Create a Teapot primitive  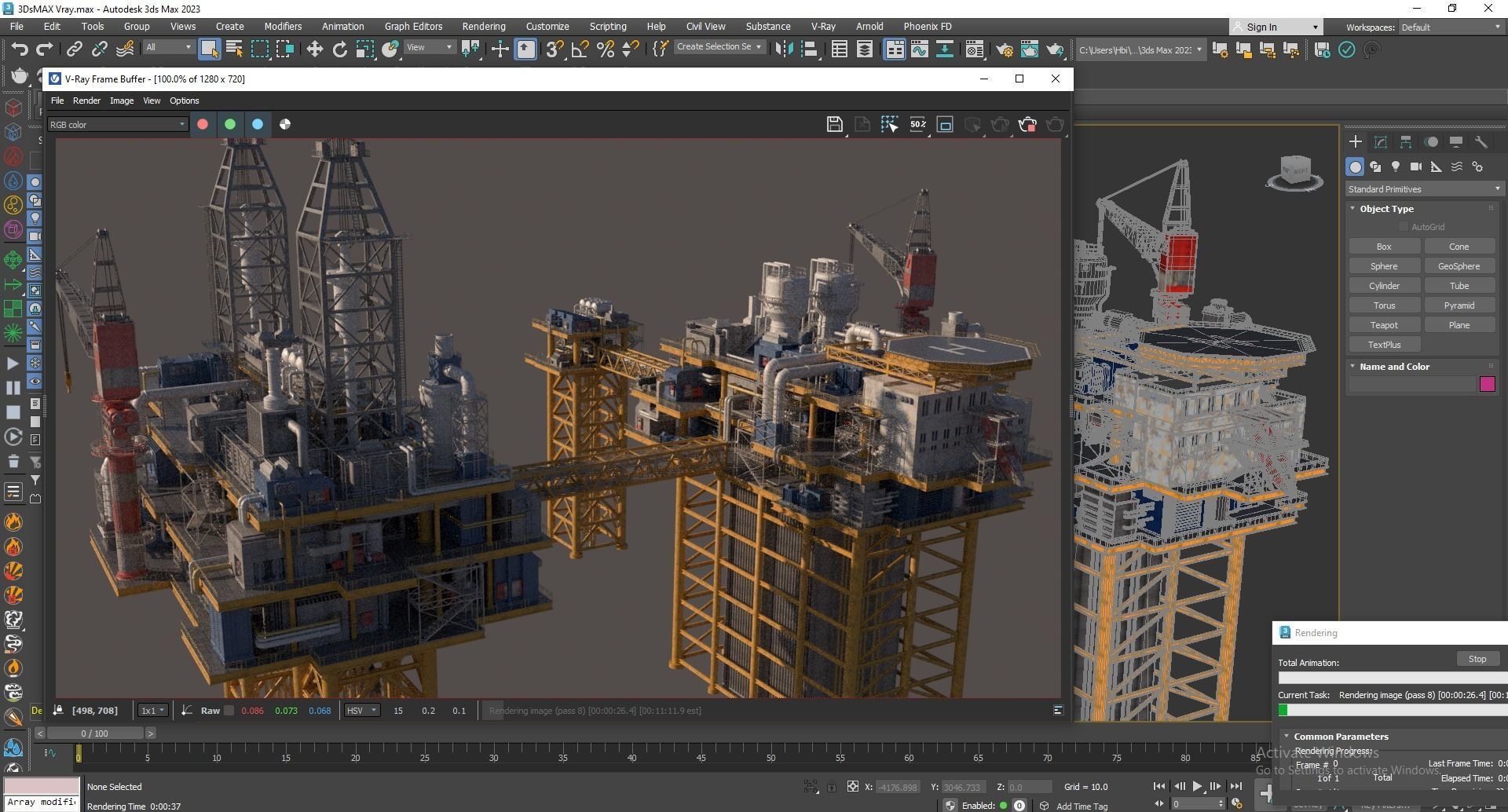(x=1383, y=325)
